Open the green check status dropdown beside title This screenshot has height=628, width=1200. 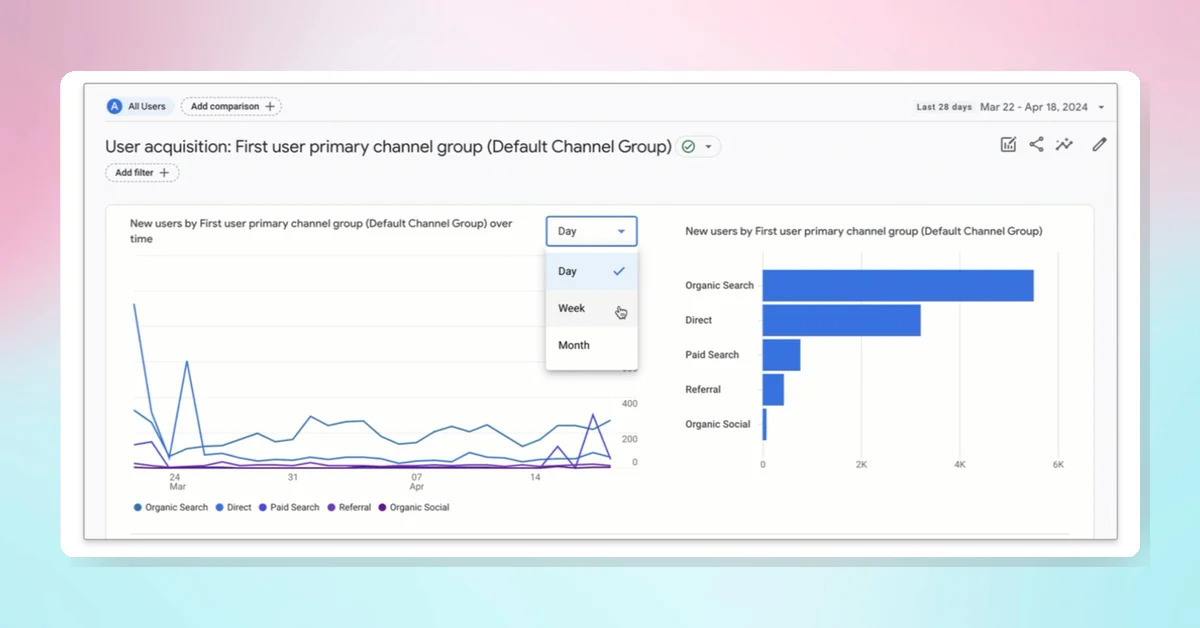698,147
